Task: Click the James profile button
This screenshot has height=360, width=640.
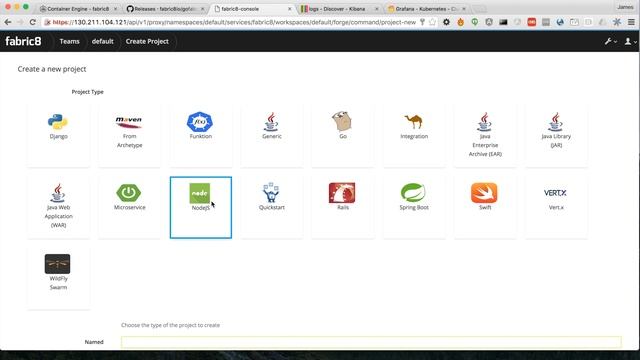Action: [x=624, y=7]
